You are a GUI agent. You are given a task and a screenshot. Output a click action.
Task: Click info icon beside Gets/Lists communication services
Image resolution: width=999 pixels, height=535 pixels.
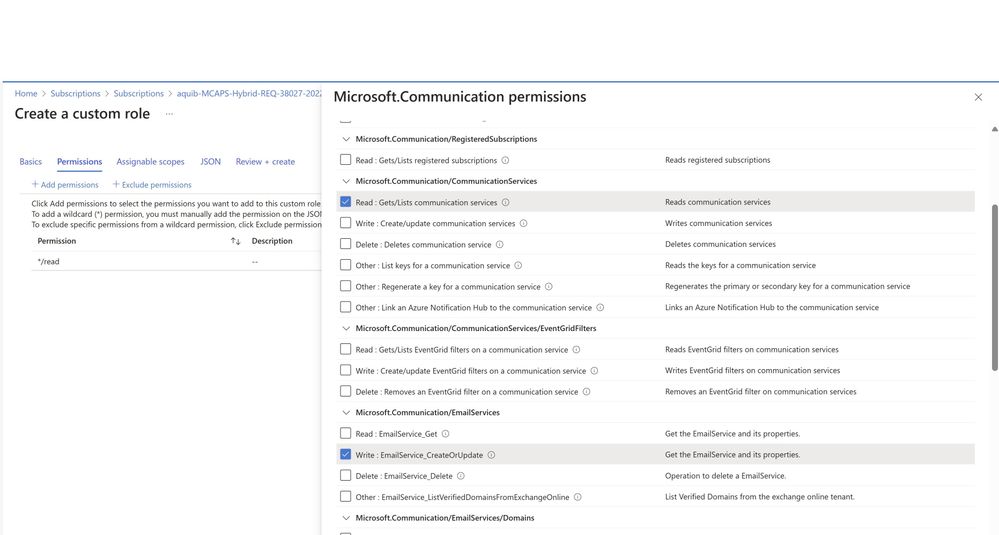pos(505,203)
